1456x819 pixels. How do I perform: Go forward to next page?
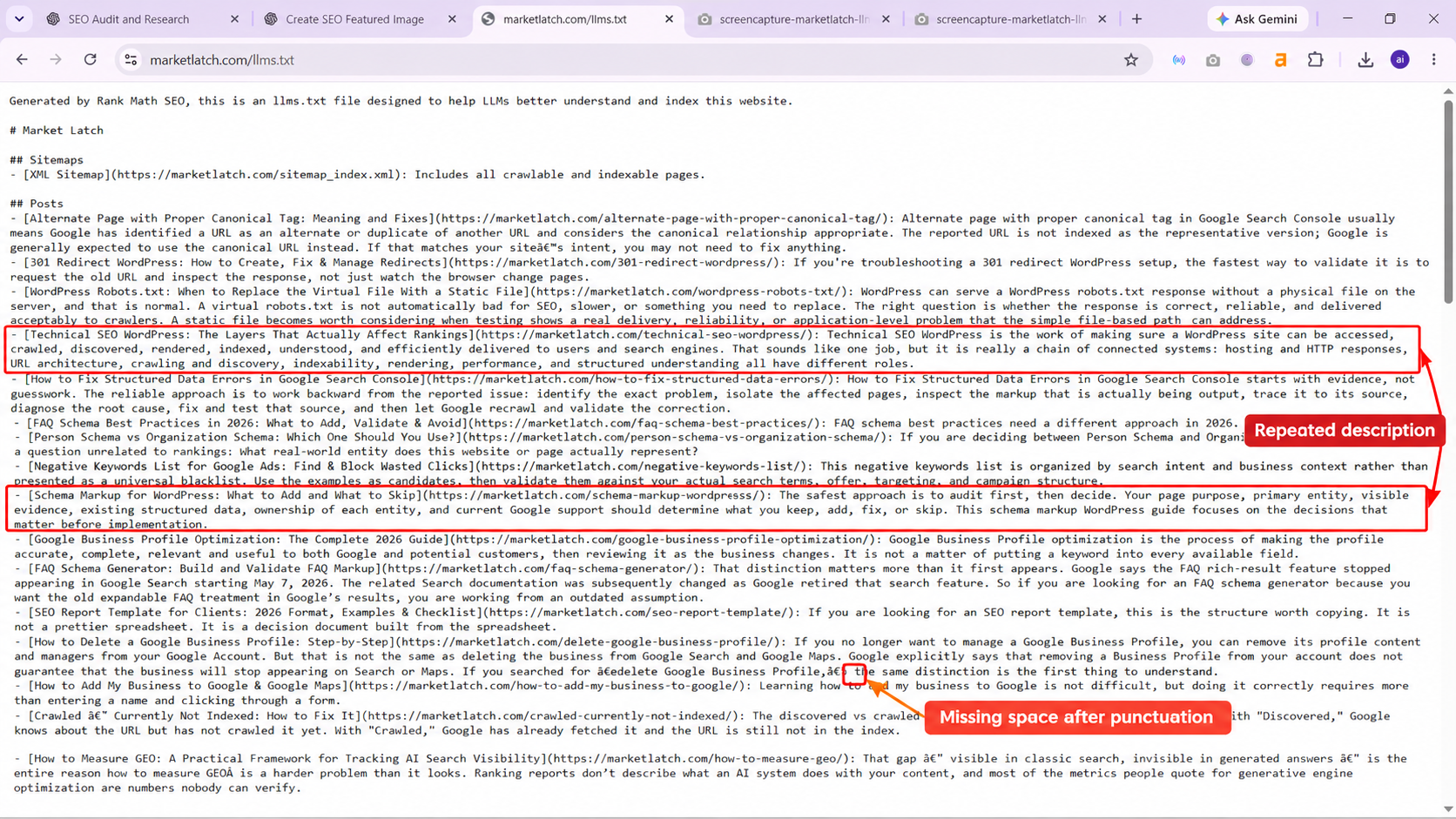[56, 60]
